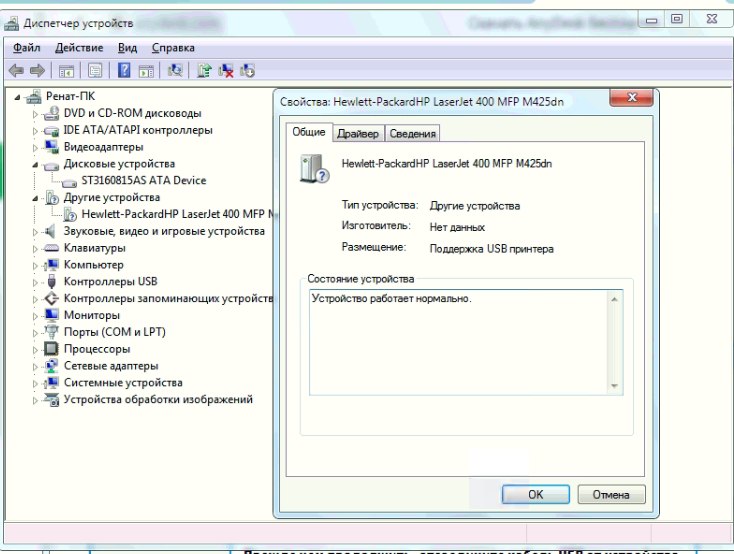This screenshot has height=554, width=734.
Task: Click the Контроллеры USB icon
Action: pyautogui.click(x=52, y=281)
